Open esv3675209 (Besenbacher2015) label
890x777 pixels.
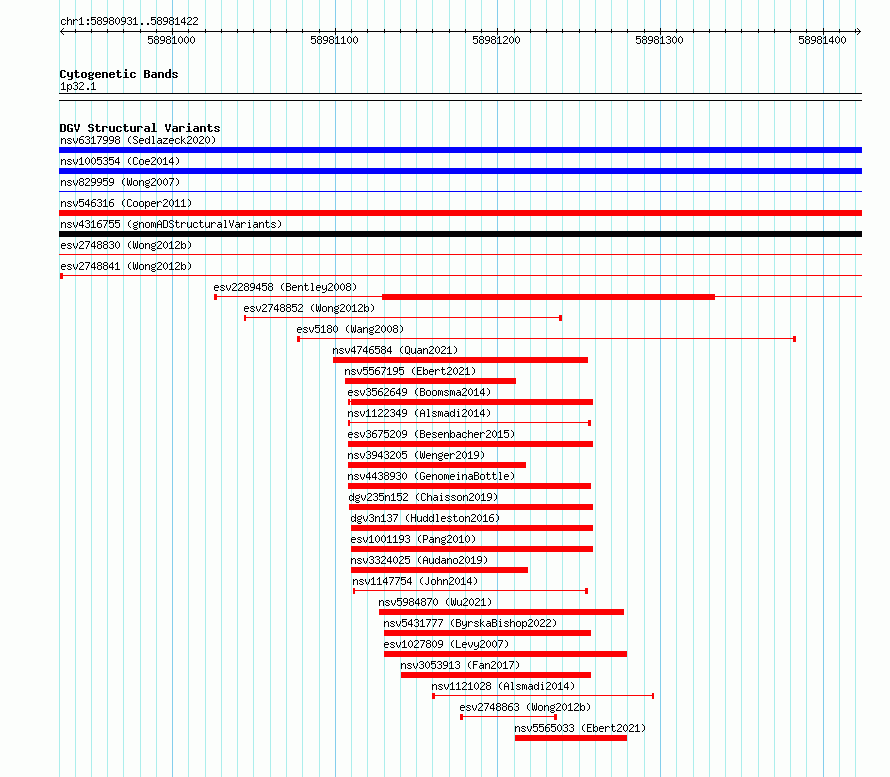click(x=431, y=434)
